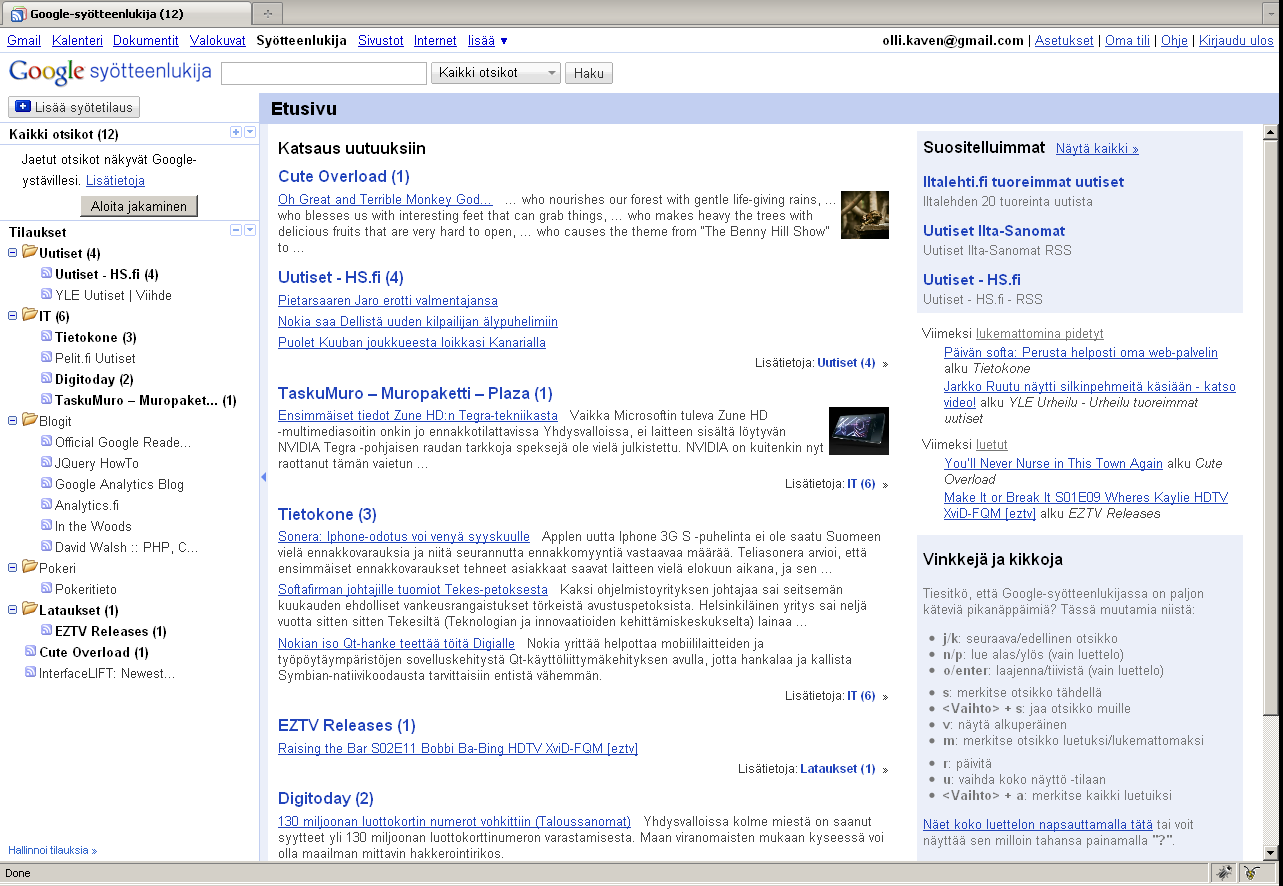
Task: Click the main content vertical scrollbar
Action: click(x=1270, y=420)
